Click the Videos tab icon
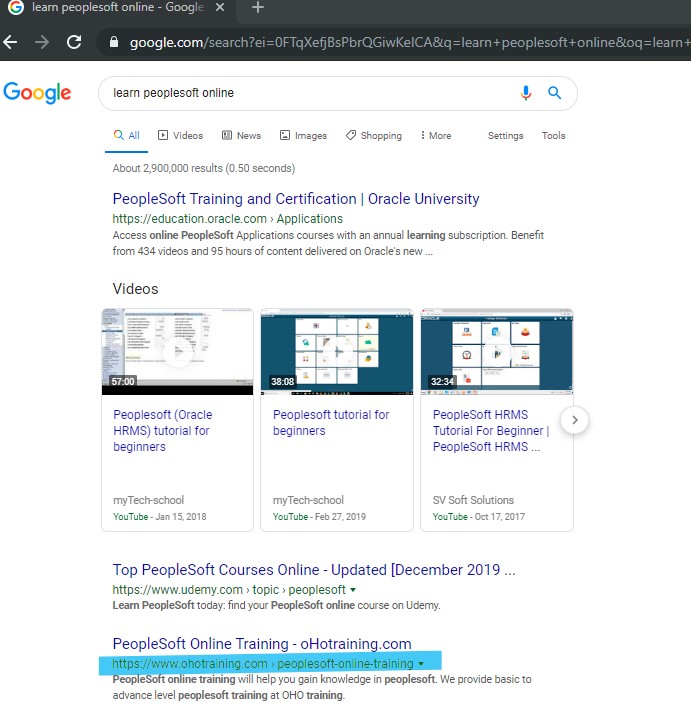691x713 pixels. pyautogui.click(x=163, y=135)
